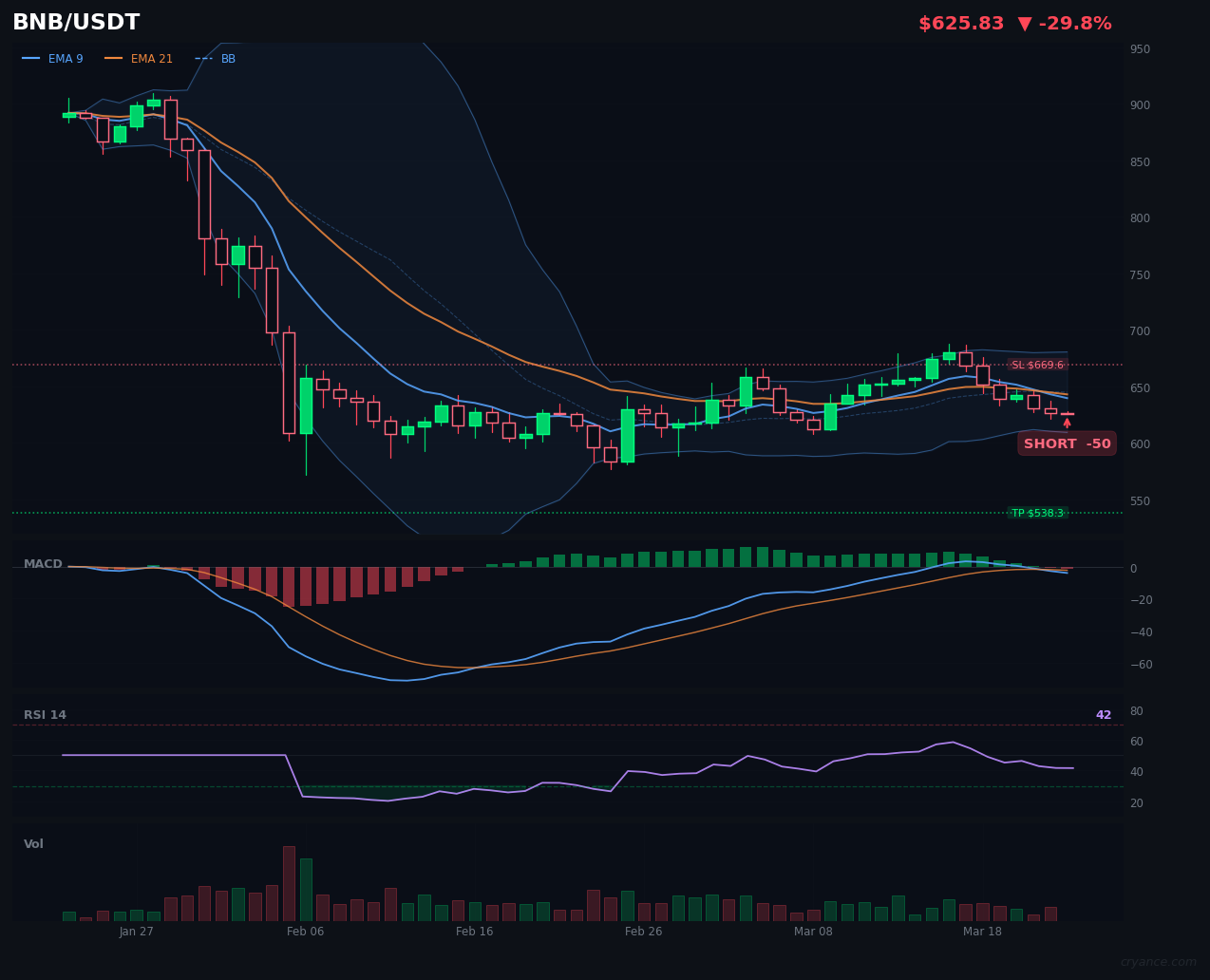This screenshot has height=980, width=1210.
Task: Expand the MACD indicator section
Action: point(43,563)
